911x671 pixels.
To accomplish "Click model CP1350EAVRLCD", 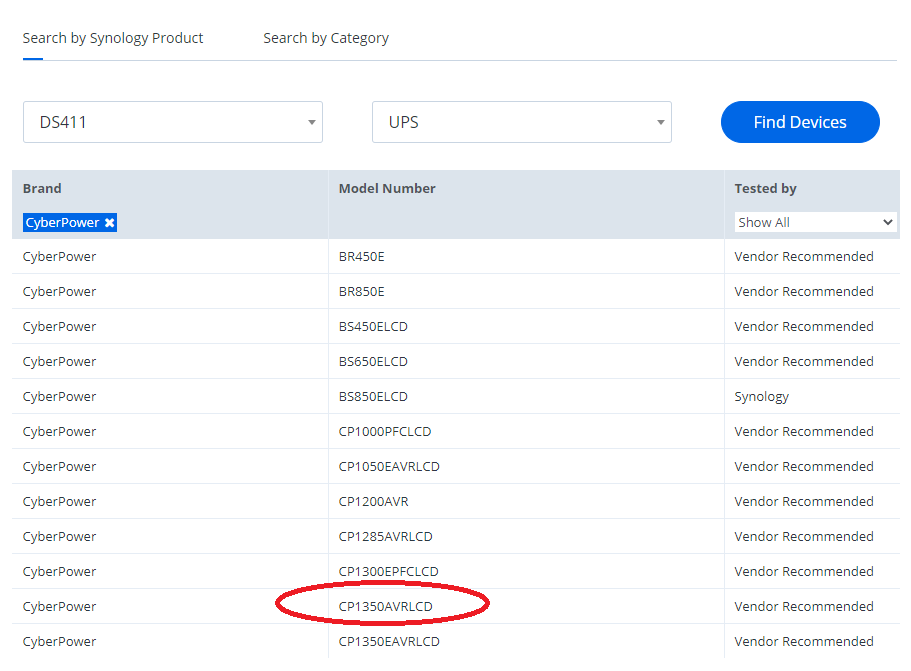I will click(389, 641).
